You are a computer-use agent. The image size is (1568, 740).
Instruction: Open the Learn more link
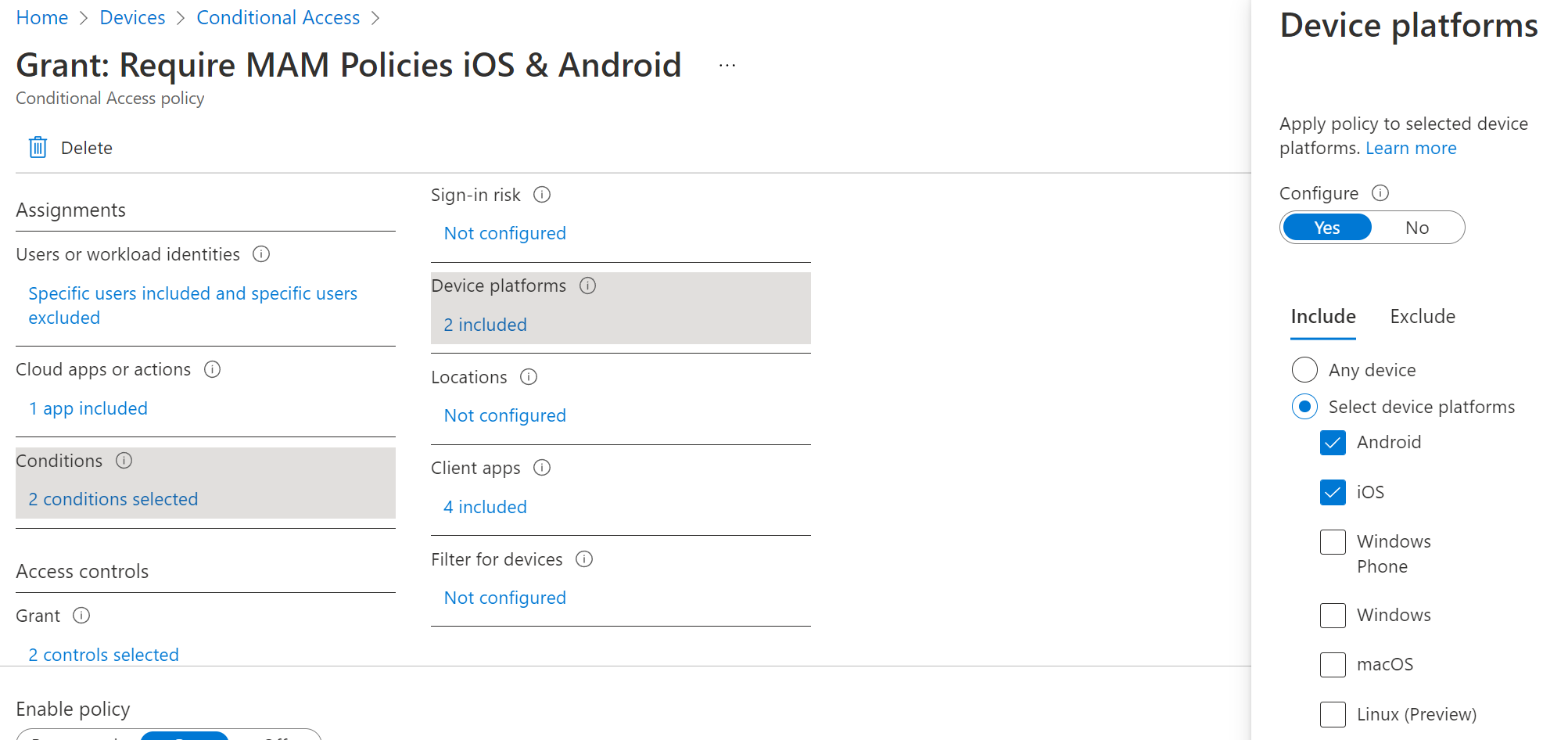tap(1411, 148)
